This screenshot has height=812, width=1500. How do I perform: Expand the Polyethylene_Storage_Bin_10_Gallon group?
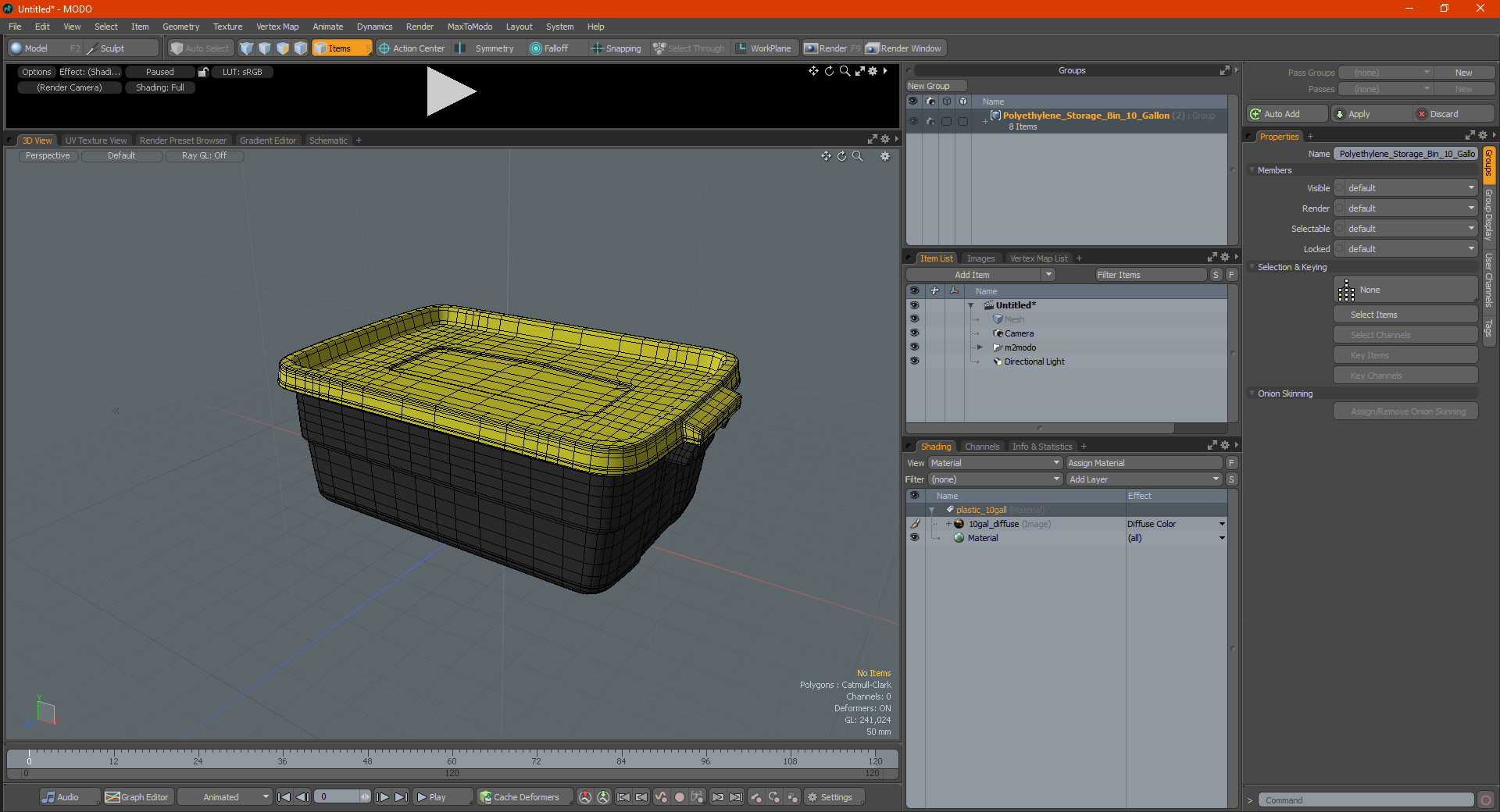coord(986,121)
